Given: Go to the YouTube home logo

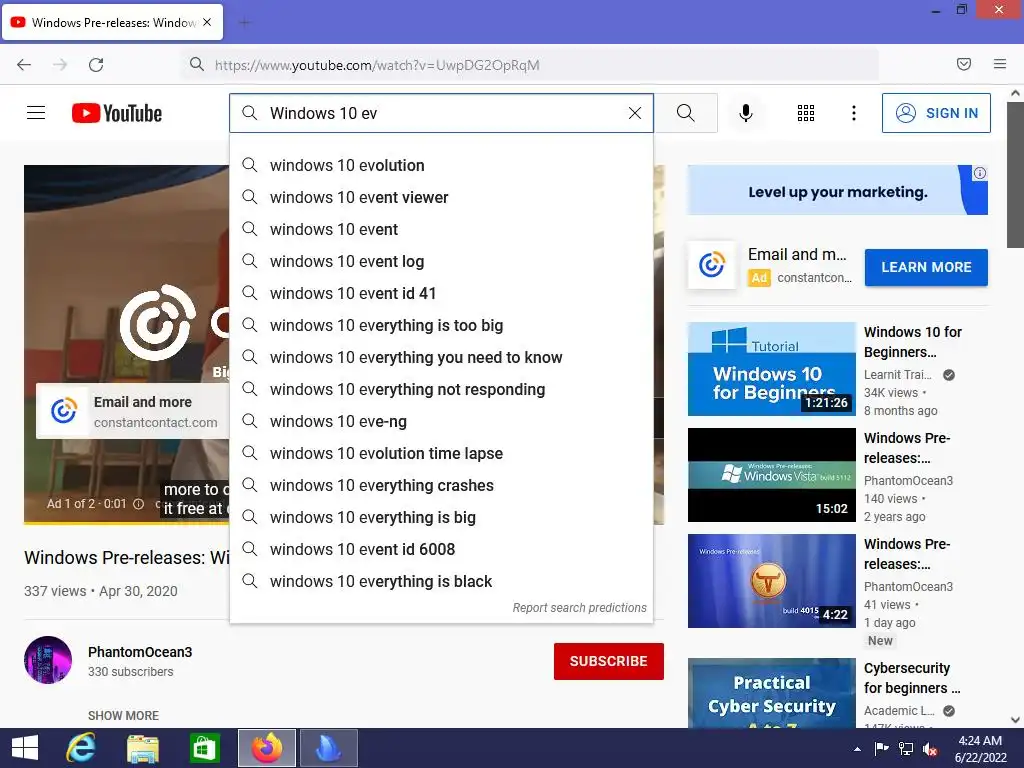Looking at the screenshot, I should (117, 113).
